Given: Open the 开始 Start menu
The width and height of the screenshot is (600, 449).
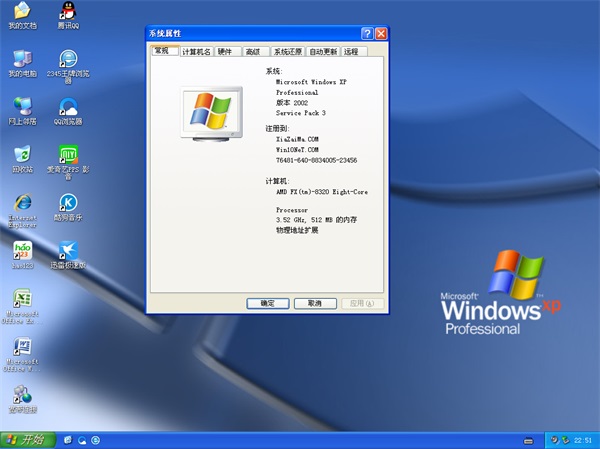Looking at the screenshot, I should (x=28, y=440).
